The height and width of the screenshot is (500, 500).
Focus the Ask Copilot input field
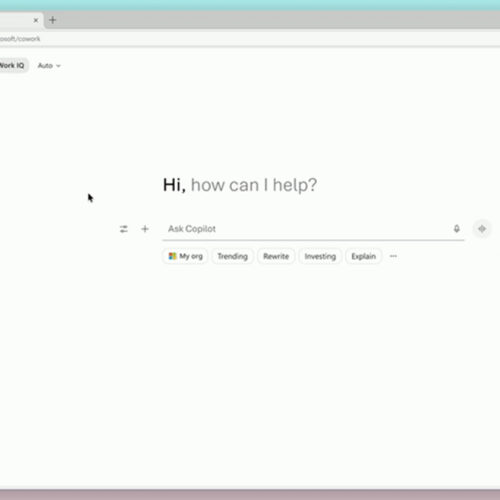pyautogui.click(x=313, y=229)
